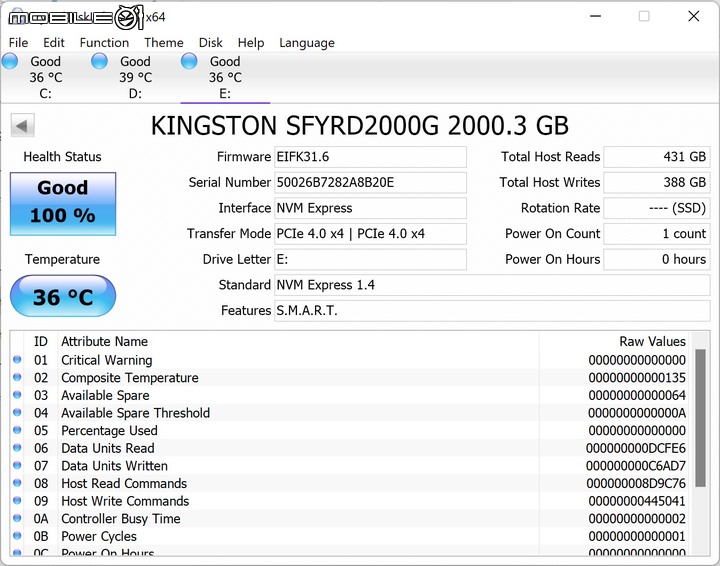
Task: Open the File menu
Action: (x=18, y=43)
